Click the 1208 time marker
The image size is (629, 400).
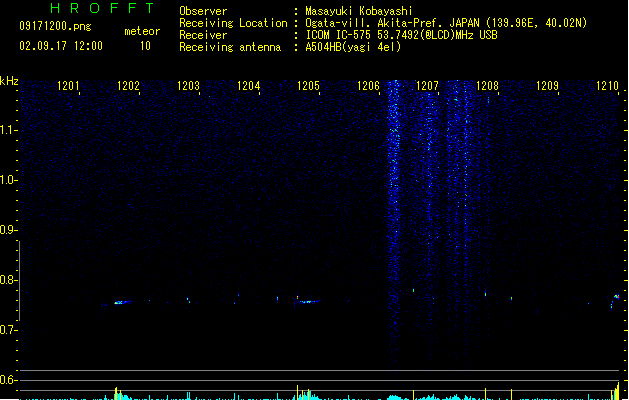pyautogui.click(x=487, y=86)
